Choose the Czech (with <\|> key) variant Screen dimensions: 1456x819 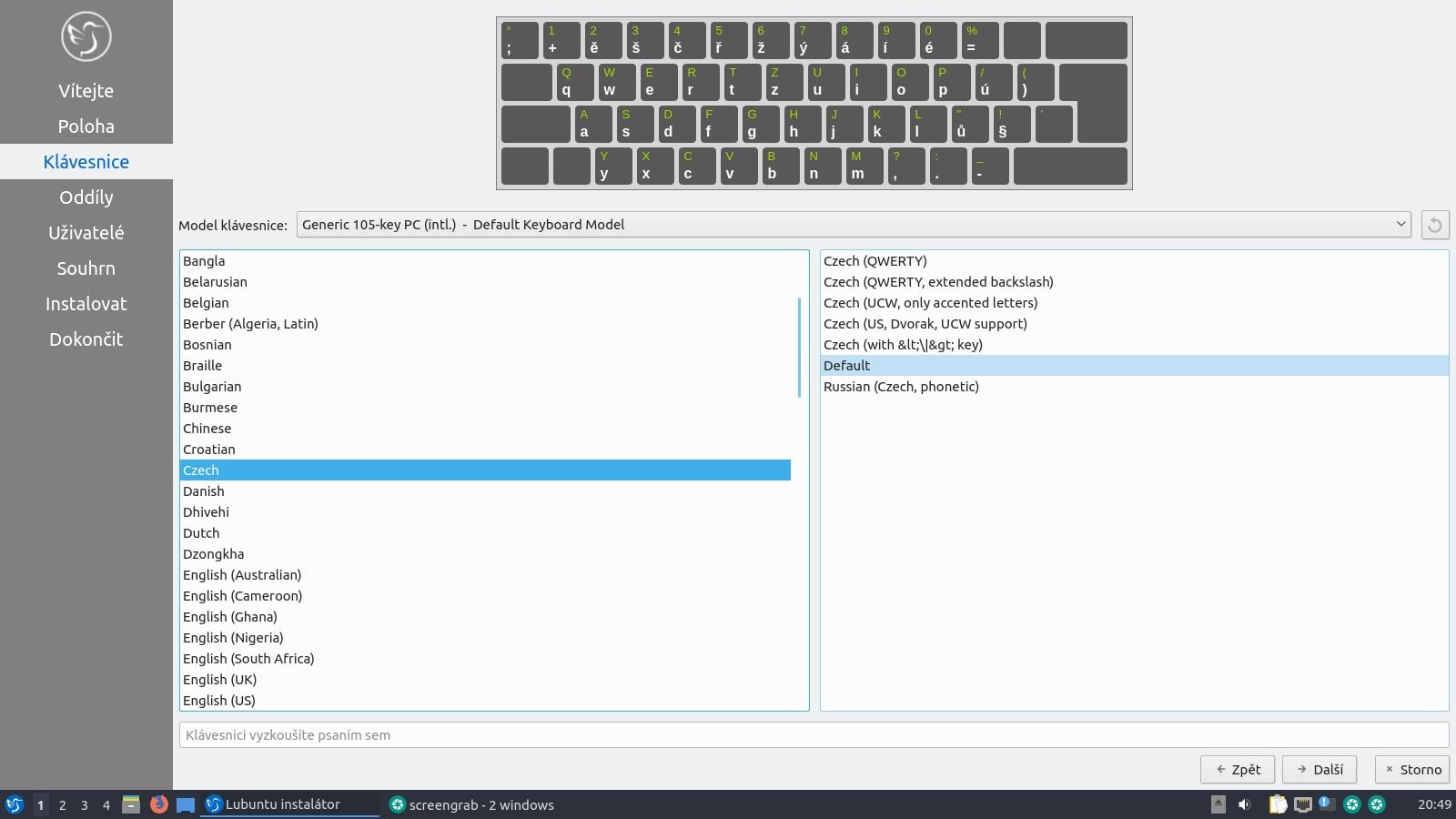point(1134,345)
